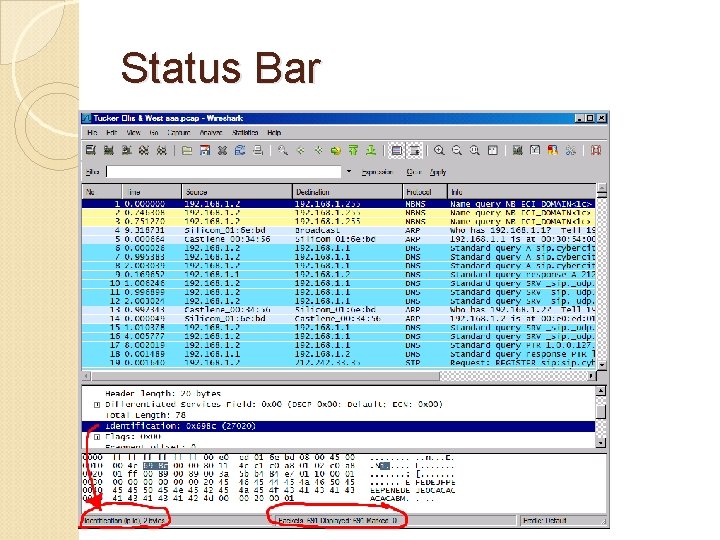Open the Statistics menu

[245, 132]
